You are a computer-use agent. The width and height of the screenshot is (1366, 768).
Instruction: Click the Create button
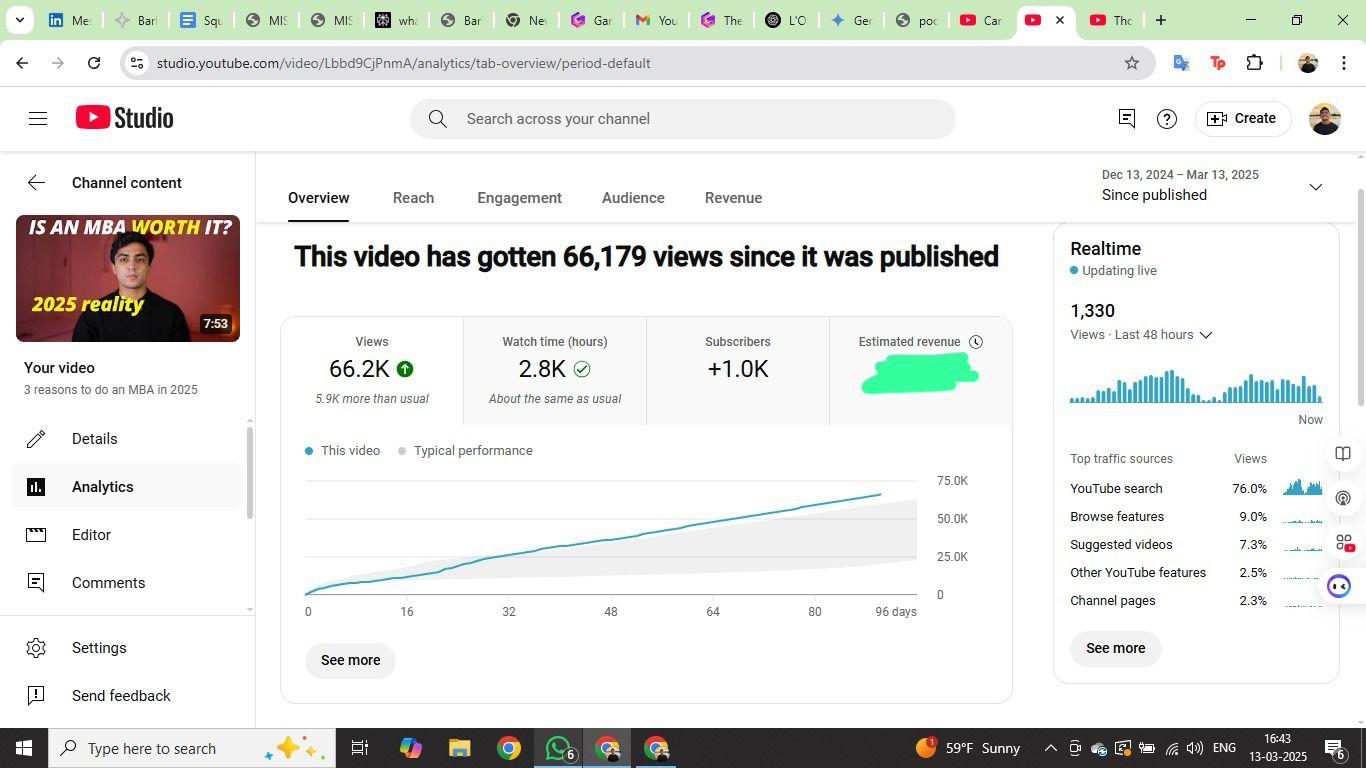pyautogui.click(x=1242, y=119)
